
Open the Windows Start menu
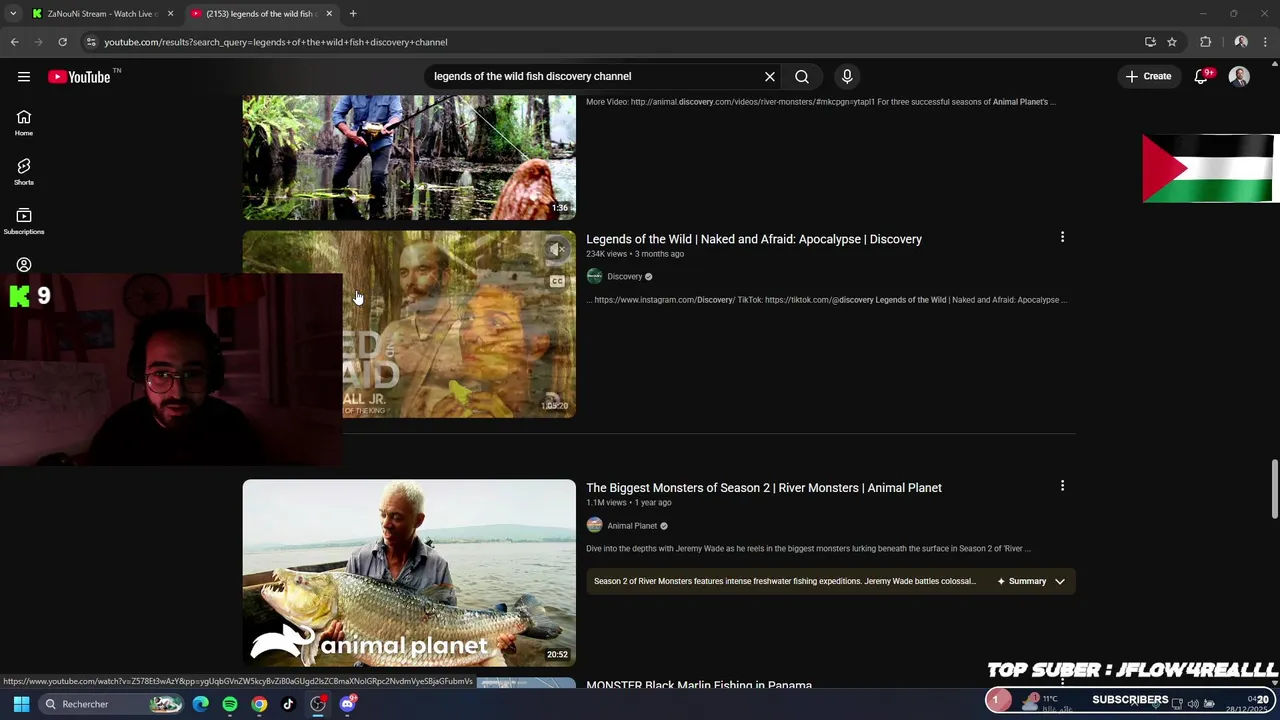[x=21, y=704]
